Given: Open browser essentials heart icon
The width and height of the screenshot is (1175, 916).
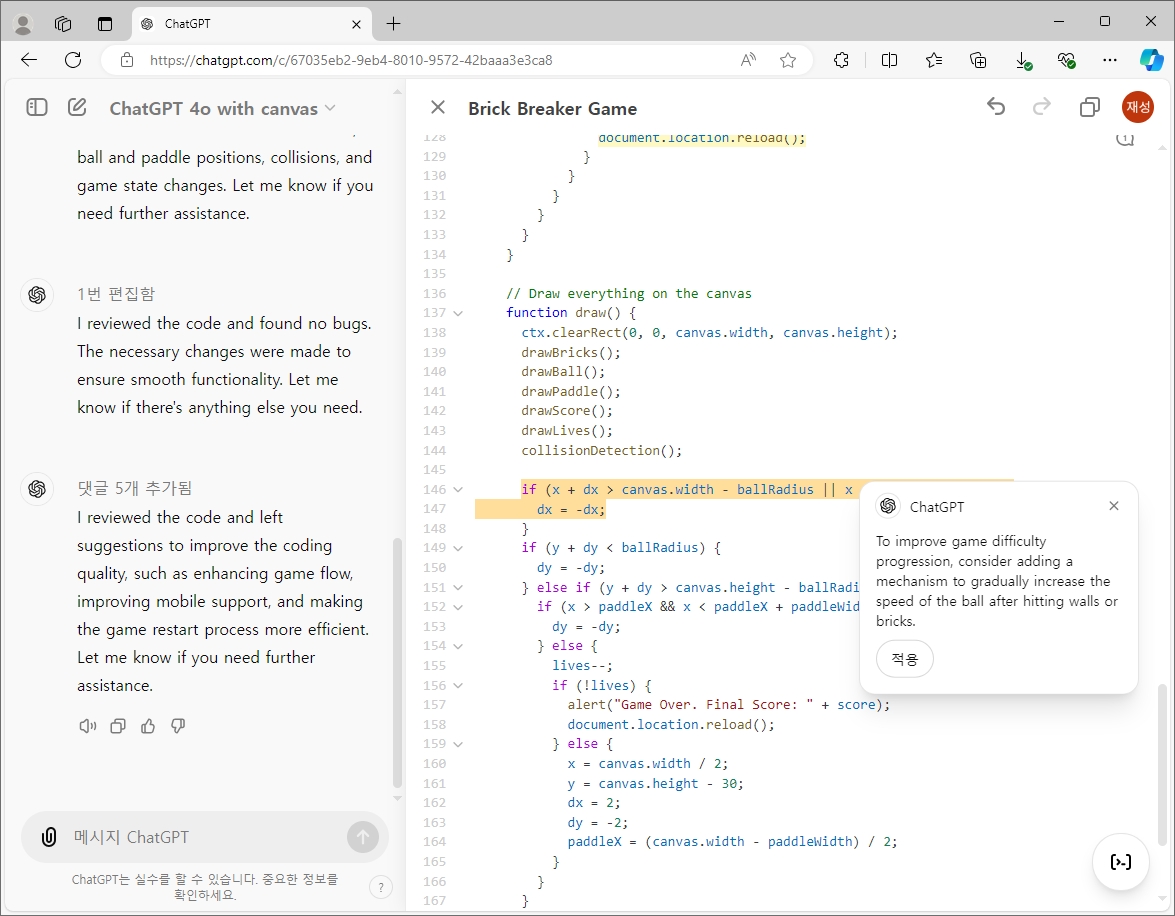Looking at the screenshot, I should click(x=1066, y=60).
